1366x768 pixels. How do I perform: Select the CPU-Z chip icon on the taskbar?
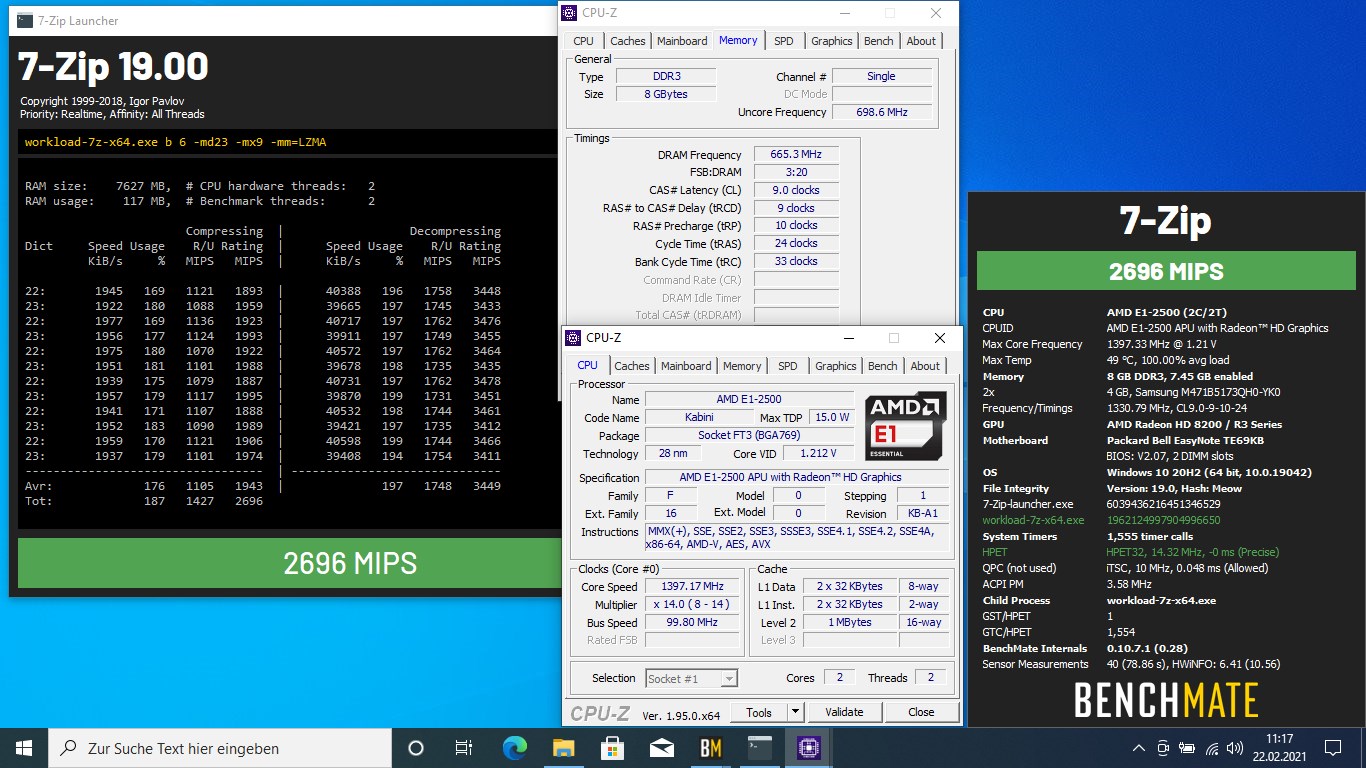pyautogui.click(x=808, y=747)
